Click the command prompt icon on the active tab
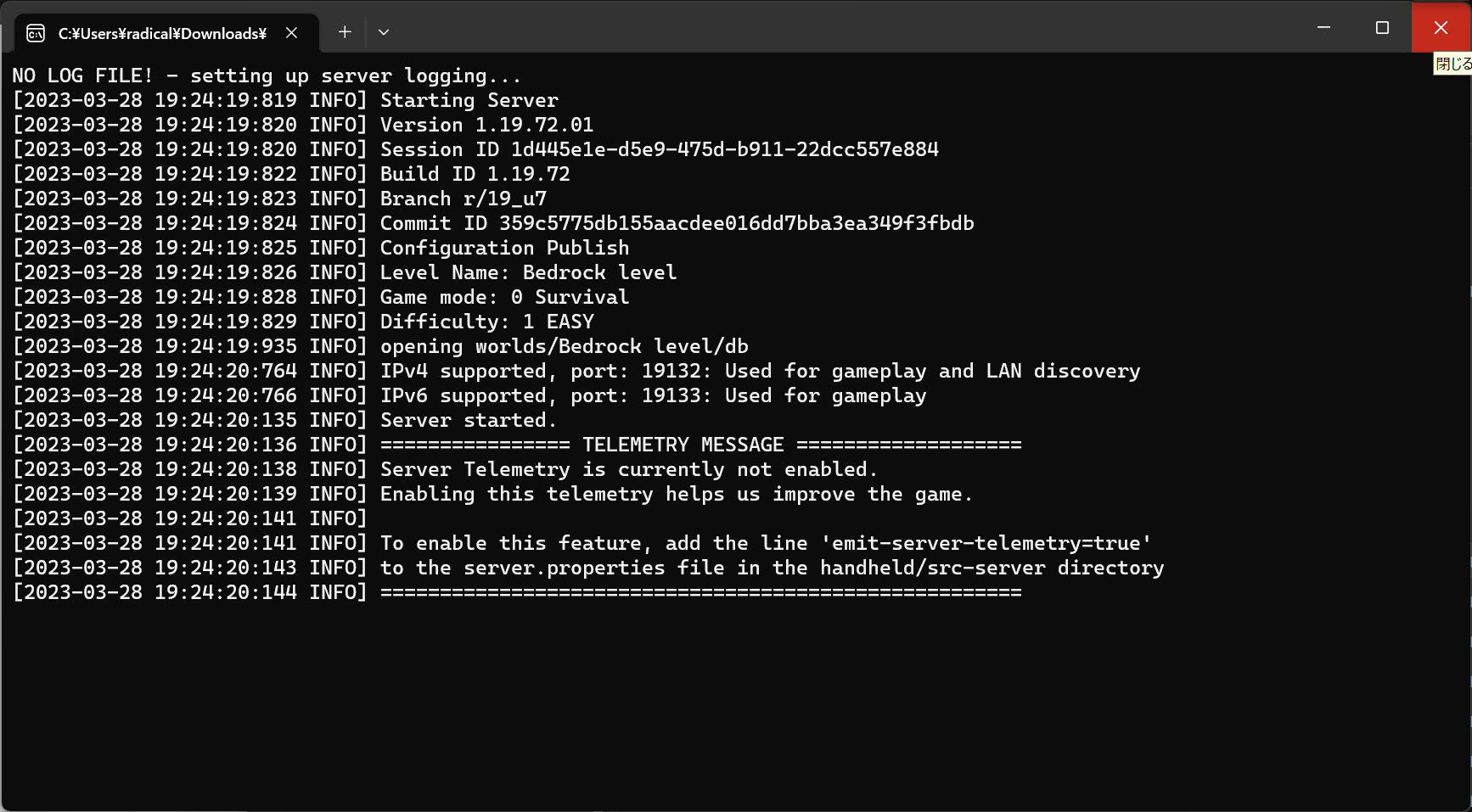Image resolution: width=1472 pixels, height=812 pixels. tap(34, 34)
